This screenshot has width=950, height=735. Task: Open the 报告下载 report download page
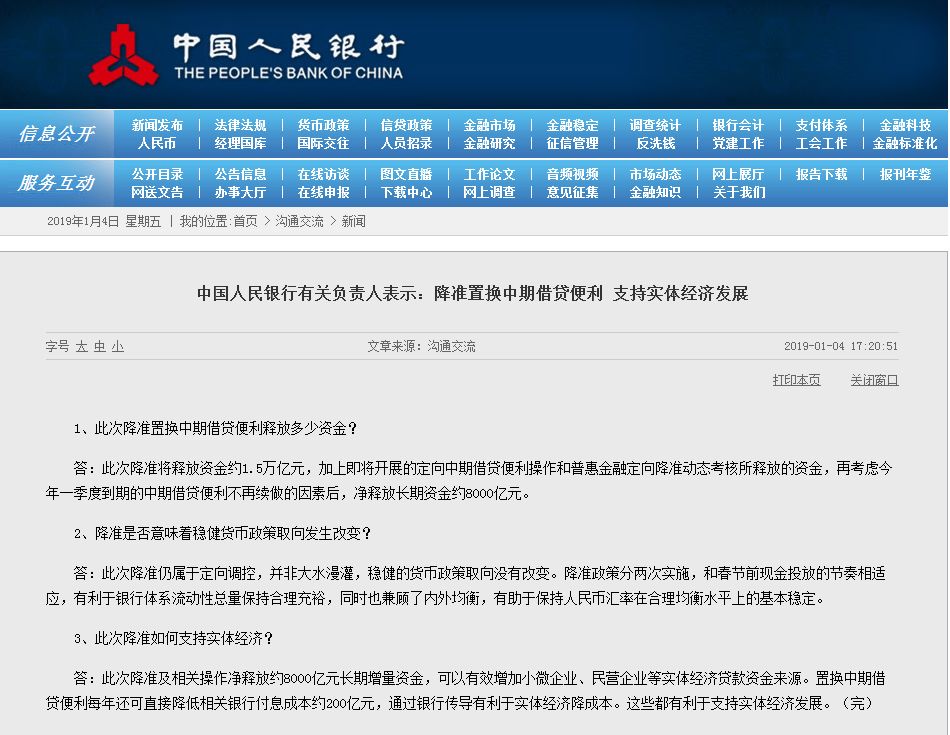click(823, 174)
